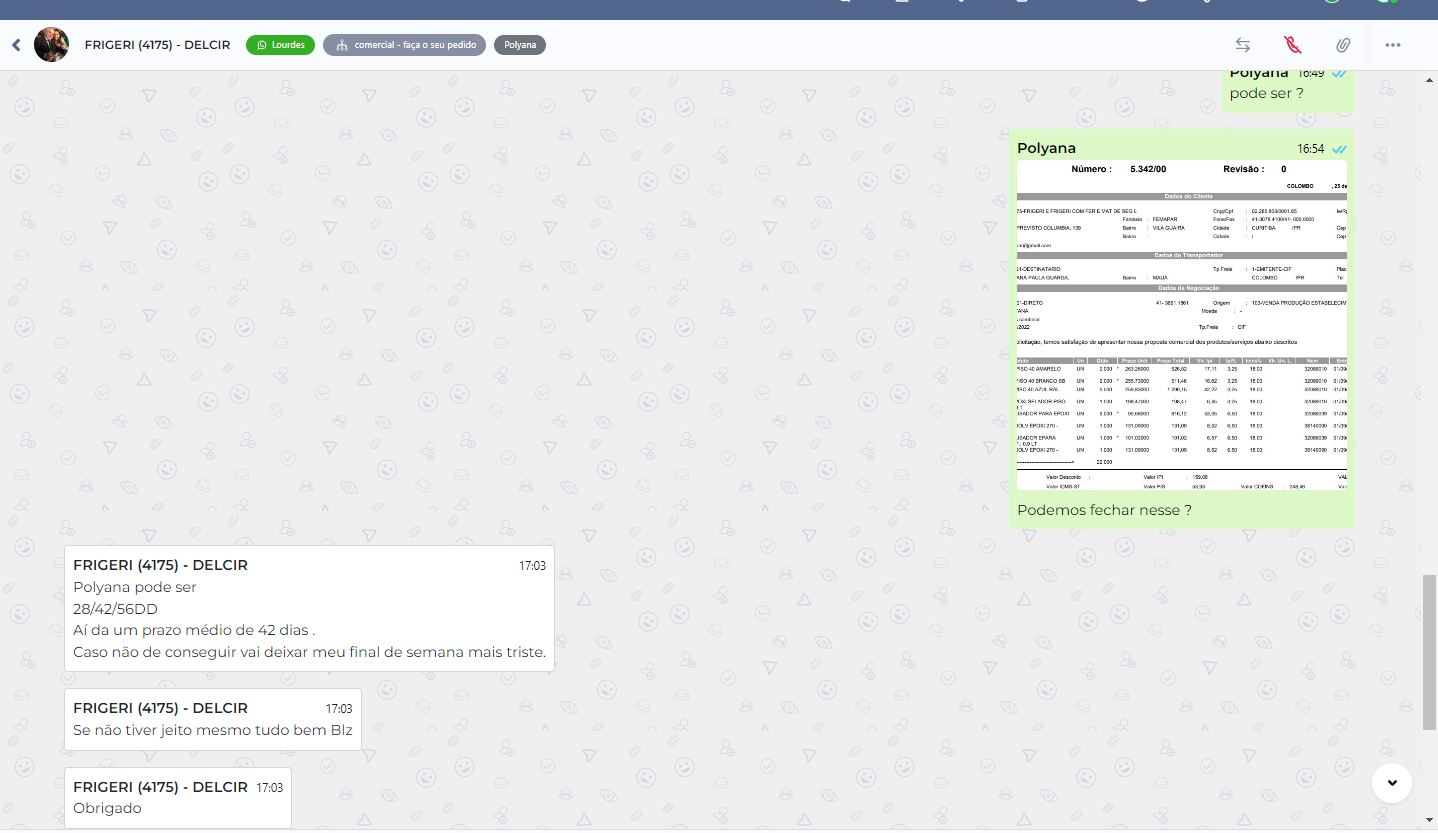Click the contact name FRIGERI (4175) - DELCIR
Screen dimensions: 1438x833
tap(157, 45)
